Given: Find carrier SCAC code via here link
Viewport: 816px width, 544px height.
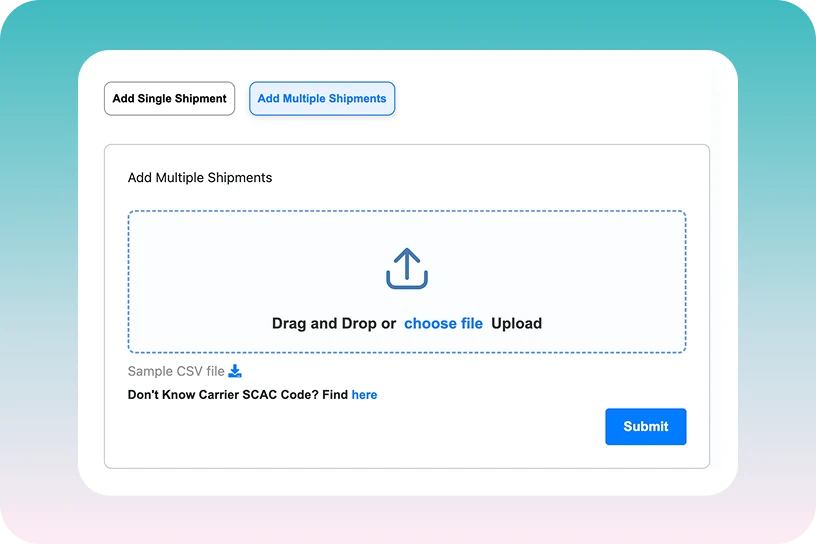Looking at the screenshot, I should click(x=364, y=395).
